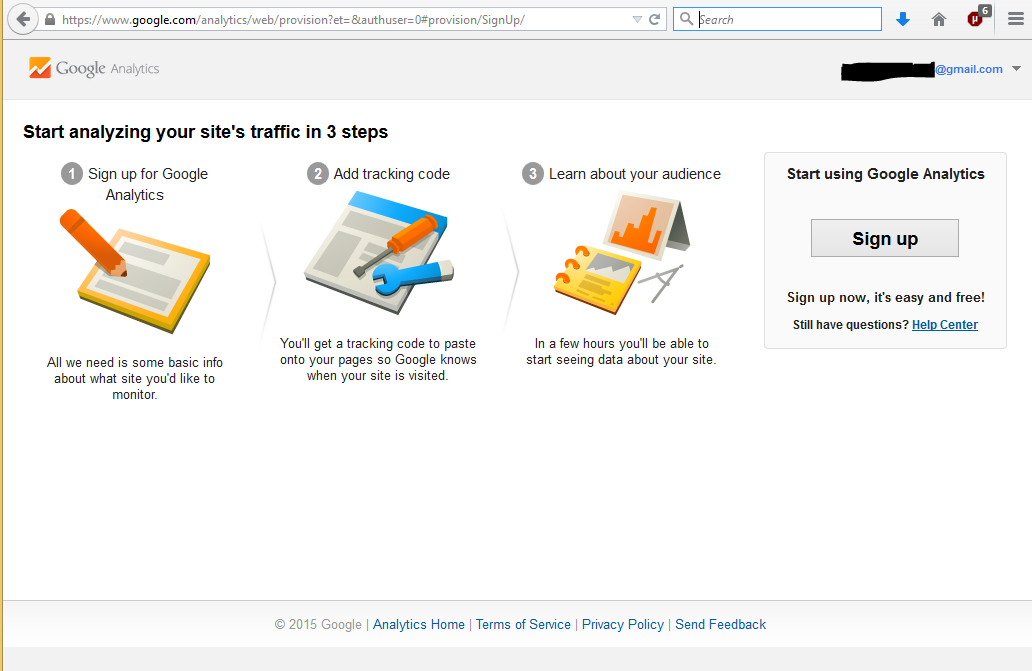The width and height of the screenshot is (1032, 671).
Task: Click the uBlock extension icon
Action: pos(976,18)
